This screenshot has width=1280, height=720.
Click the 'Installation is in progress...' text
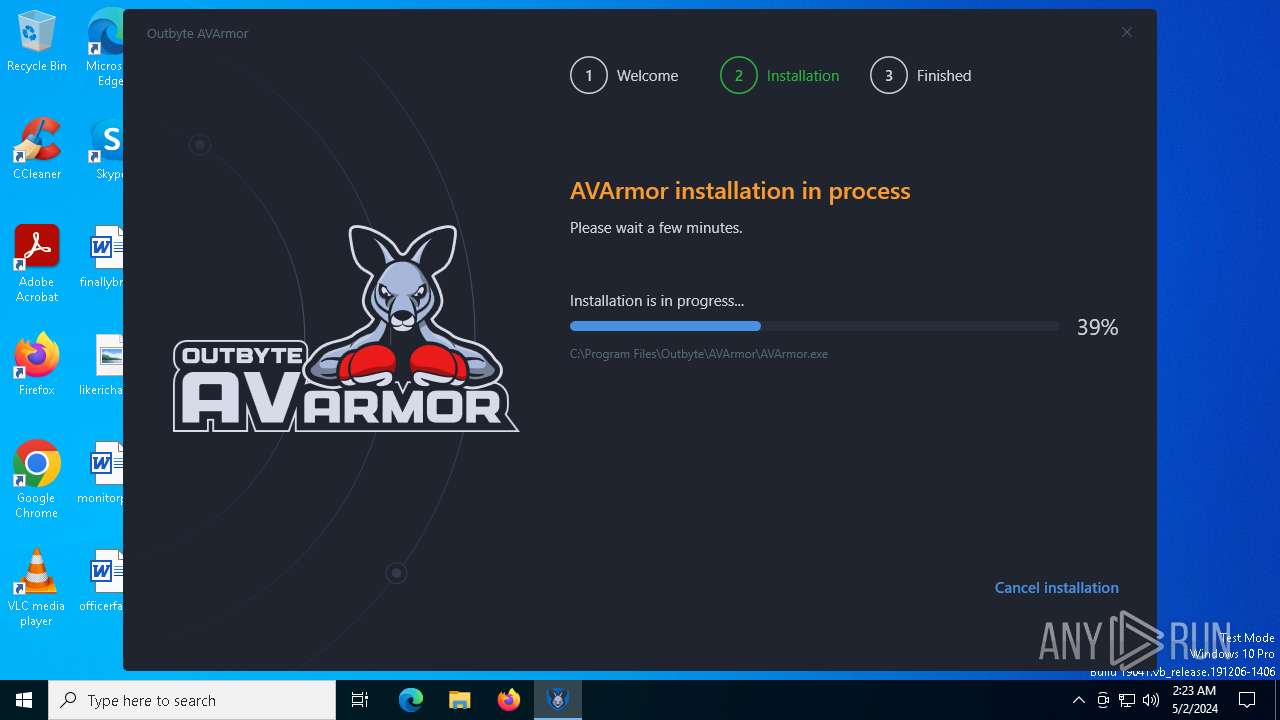pyautogui.click(x=657, y=300)
